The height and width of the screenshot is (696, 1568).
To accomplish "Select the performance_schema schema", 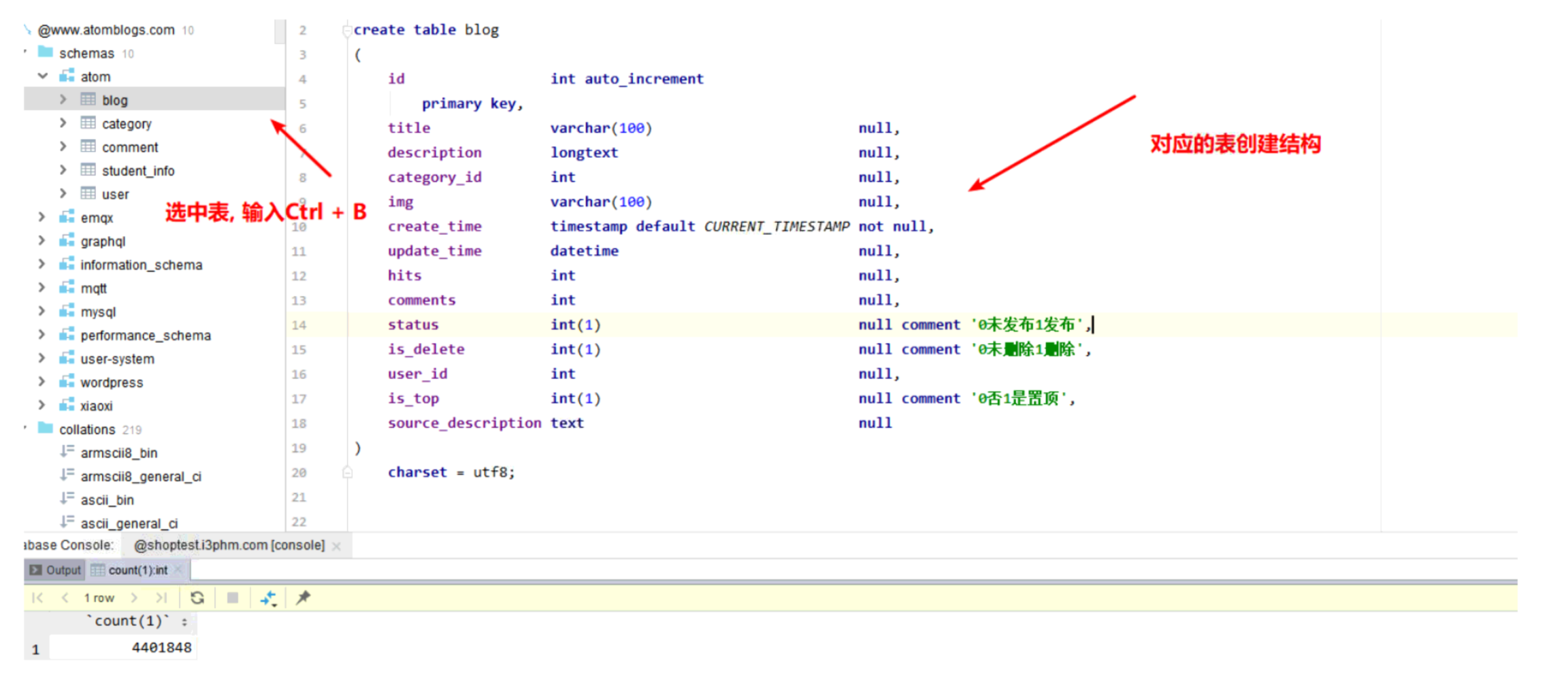I will (146, 335).
